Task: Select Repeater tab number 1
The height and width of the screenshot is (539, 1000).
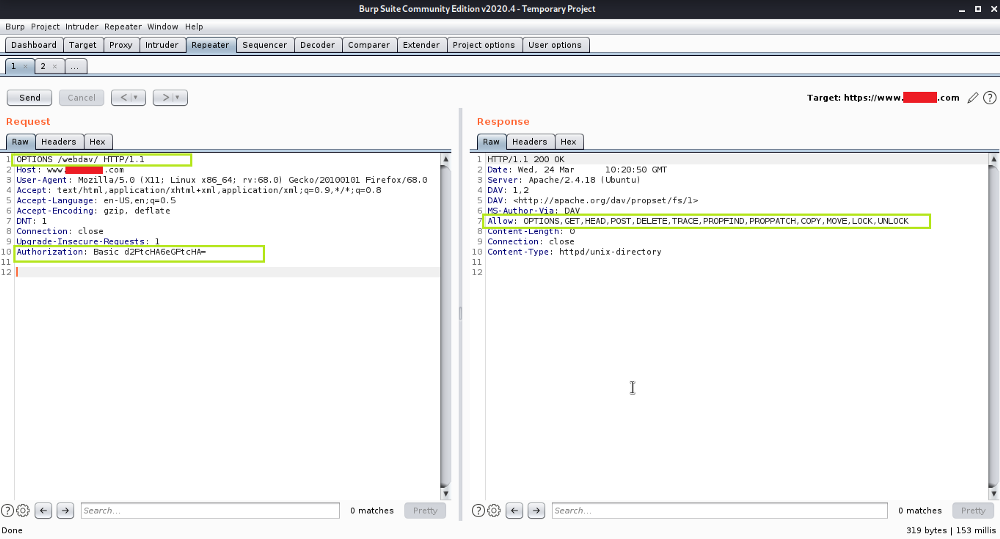Action: point(13,66)
